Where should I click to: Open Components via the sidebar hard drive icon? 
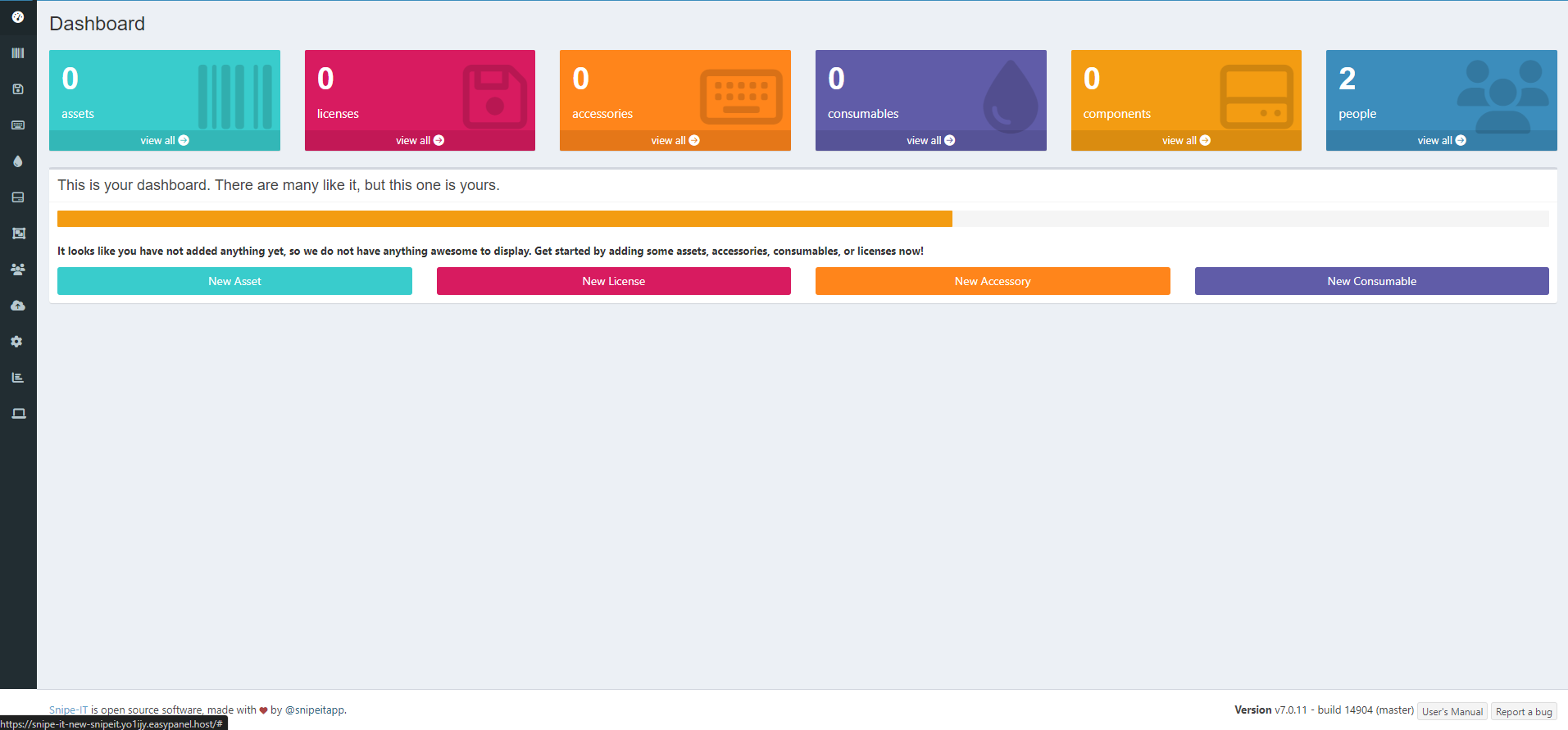(18, 197)
